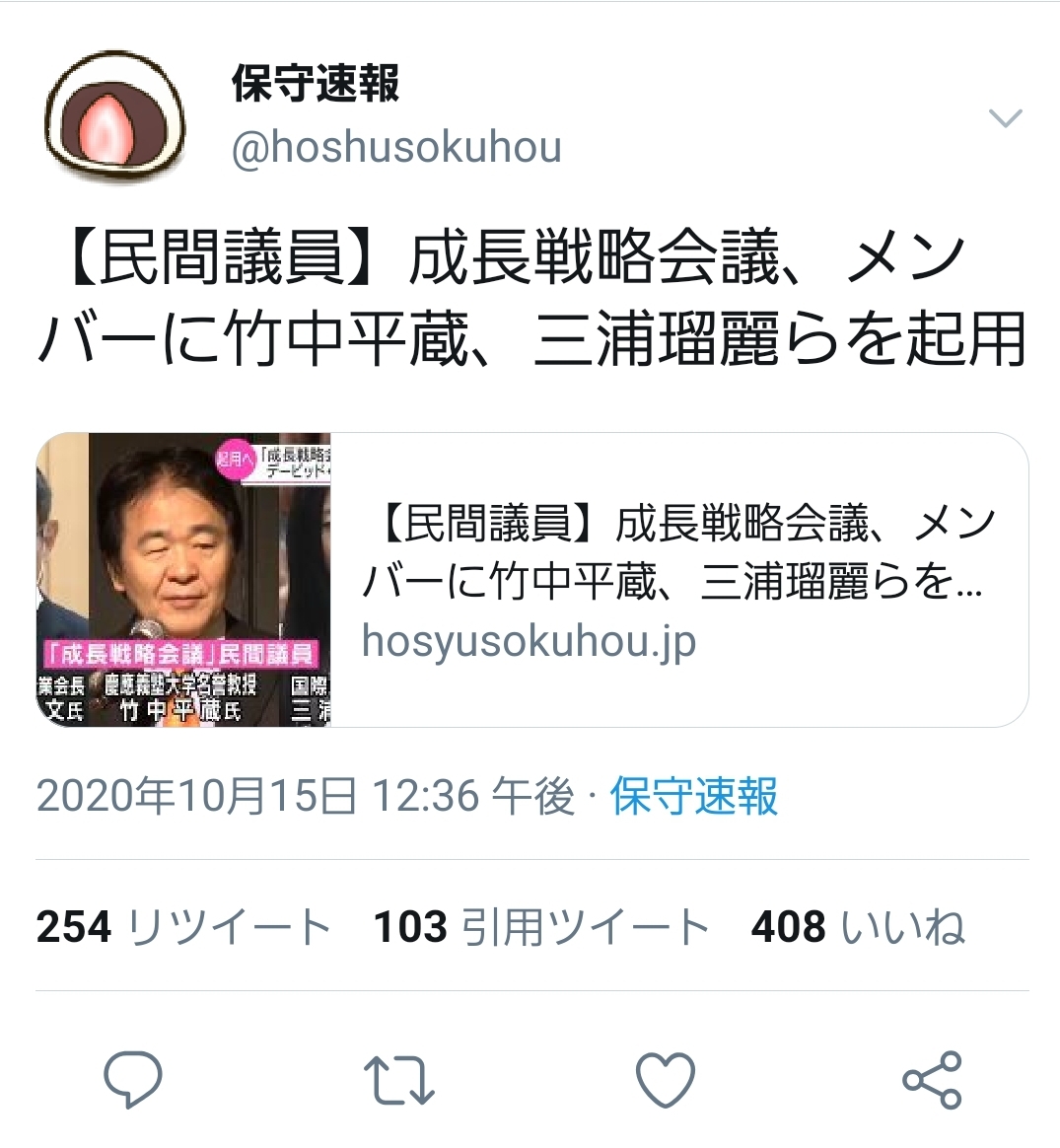1060x1148 pixels.
Task: Visit hosyusokuhou.jp domain in card
Action: pos(529,641)
